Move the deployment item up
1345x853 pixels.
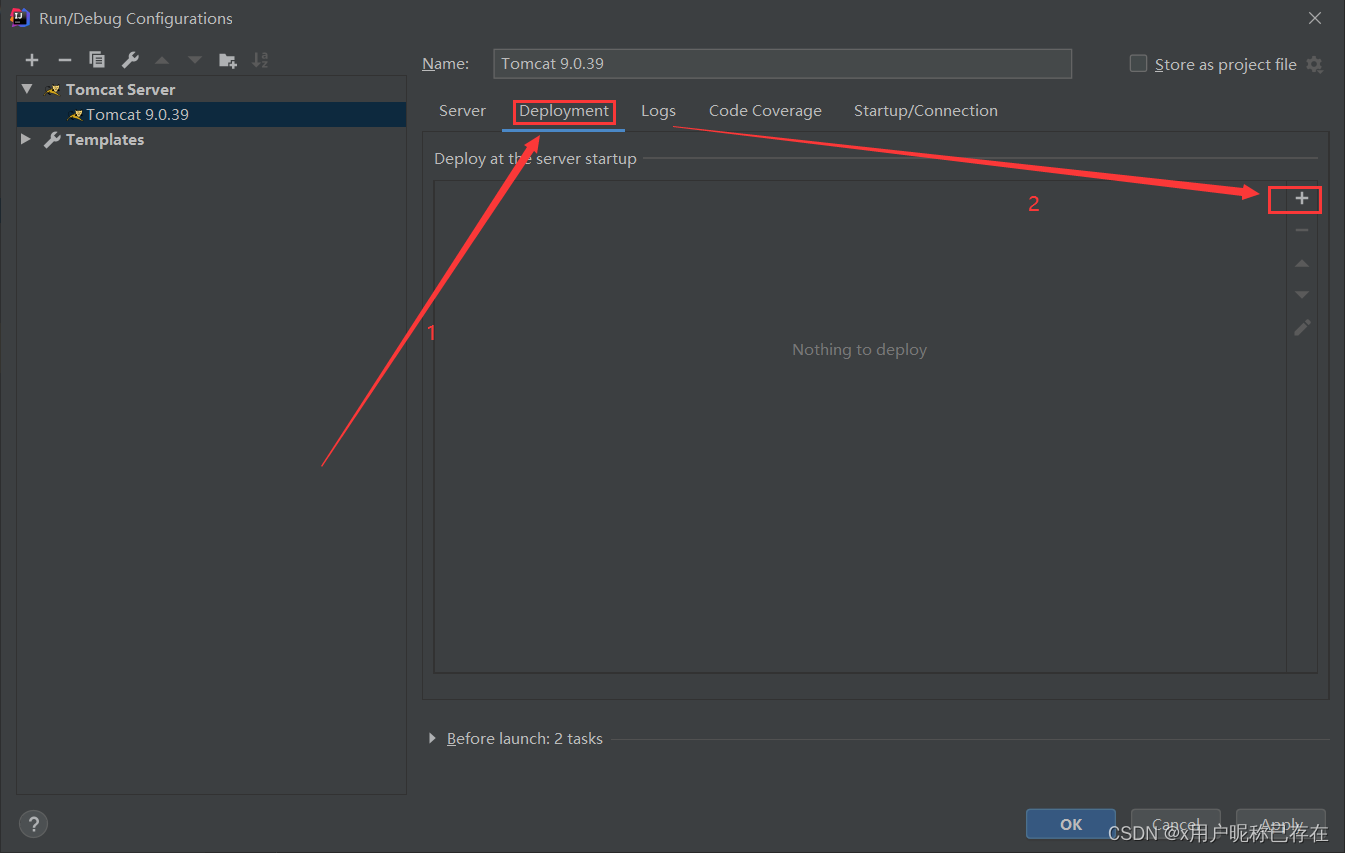pos(1302,263)
